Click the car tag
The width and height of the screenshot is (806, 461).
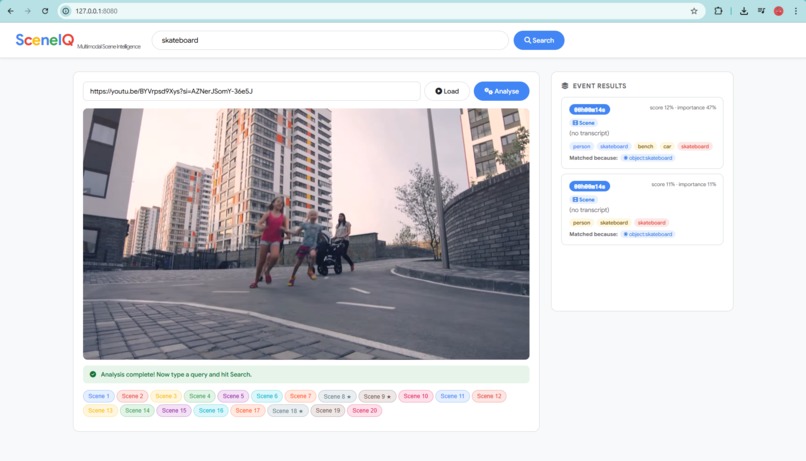(x=667, y=146)
